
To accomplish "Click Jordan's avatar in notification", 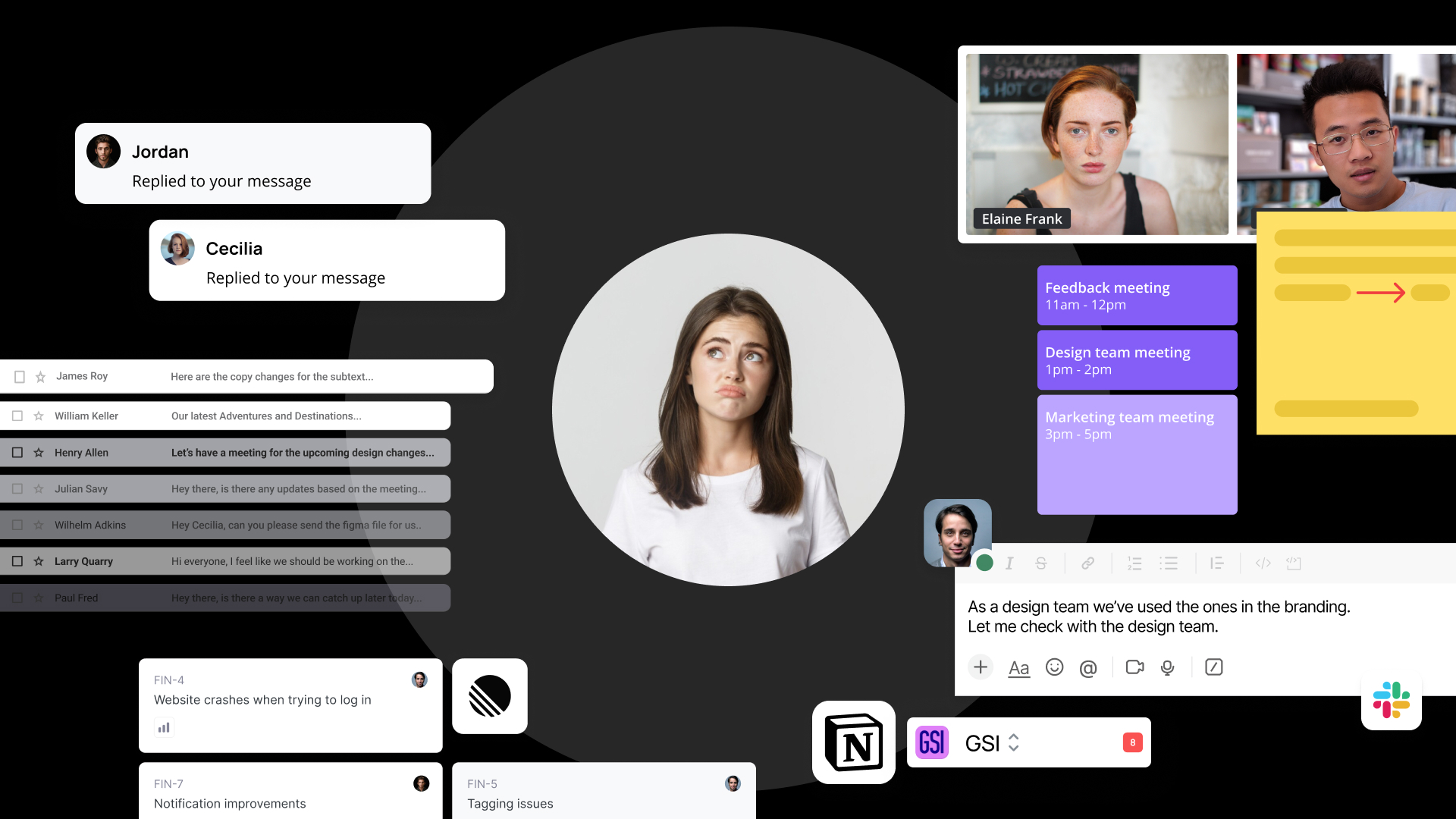I will click(x=104, y=152).
